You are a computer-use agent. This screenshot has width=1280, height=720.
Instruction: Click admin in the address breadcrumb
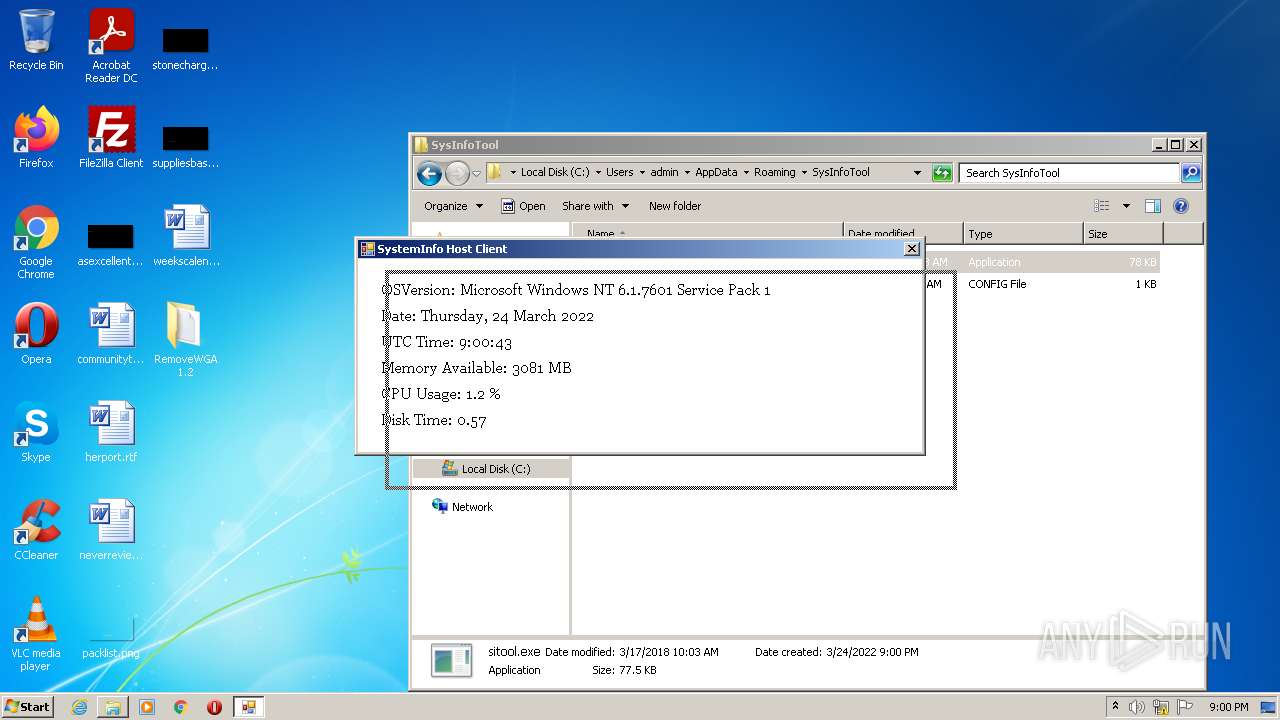tap(664, 172)
